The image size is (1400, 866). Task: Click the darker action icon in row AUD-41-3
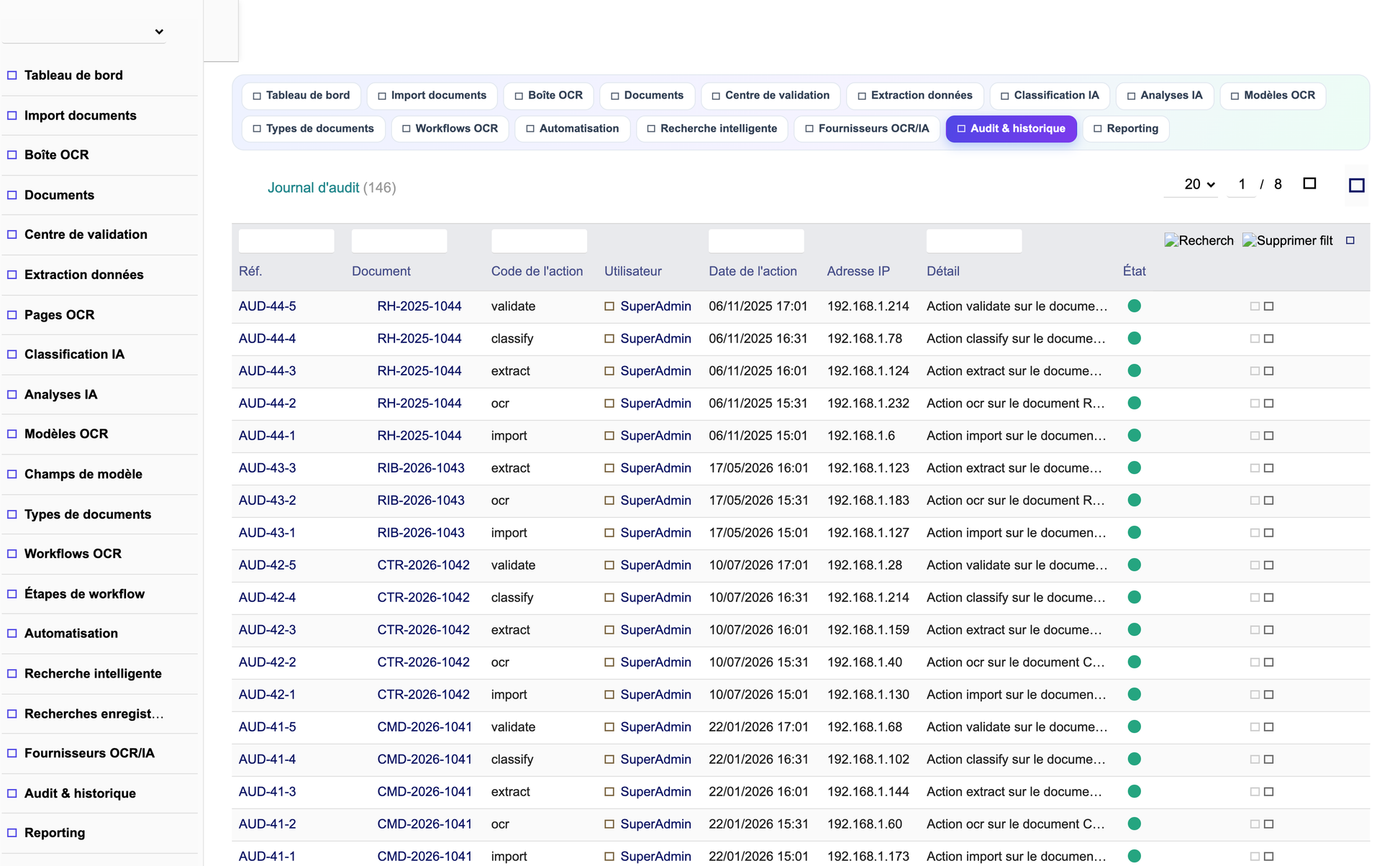tap(1269, 792)
